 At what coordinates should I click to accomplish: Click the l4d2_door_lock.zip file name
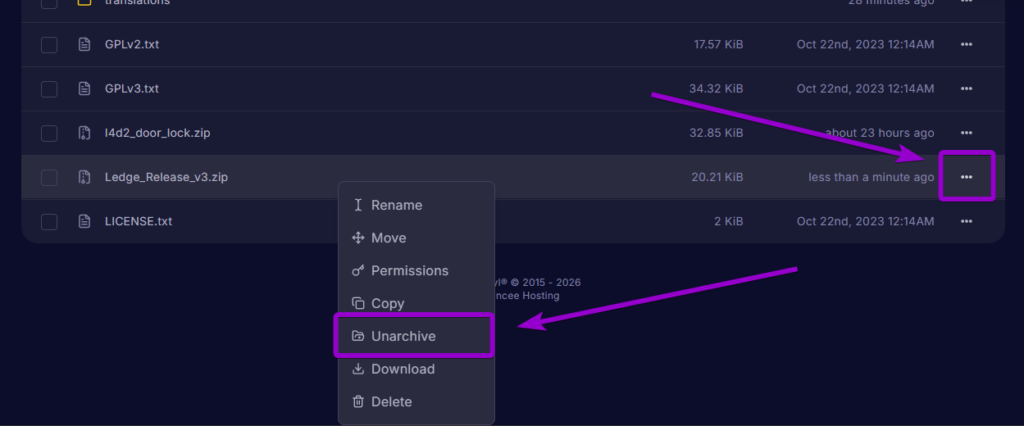pyautogui.click(x=157, y=133)
